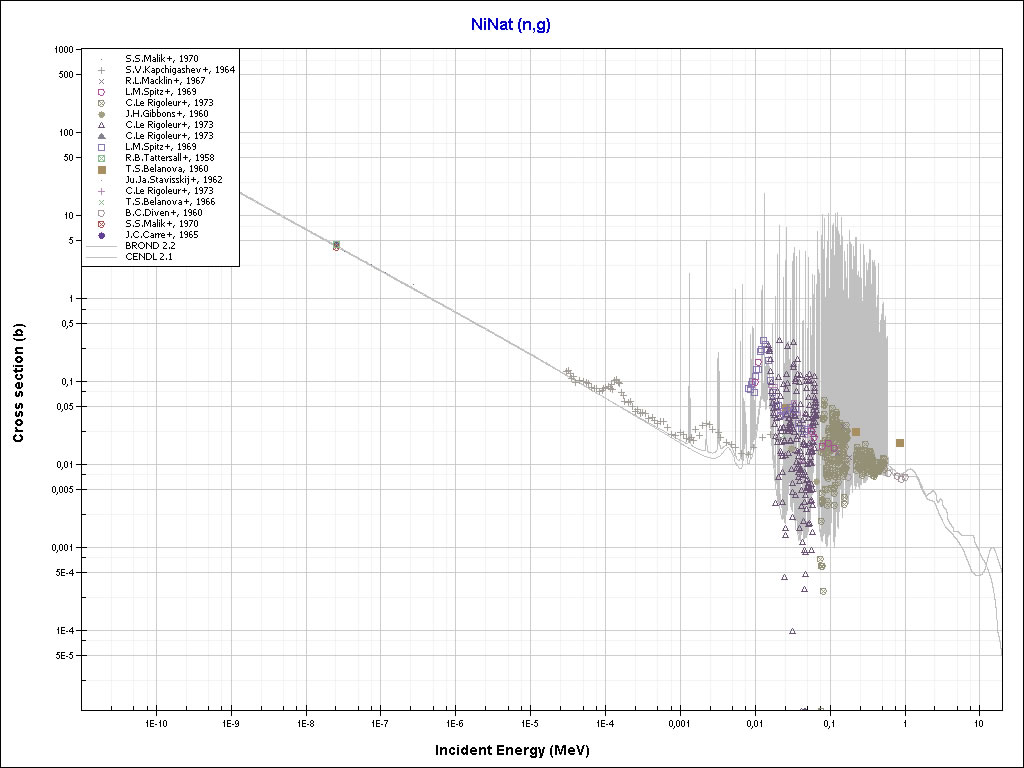The image size is (1024, 768).
Task: Click the plus marker beside S.V.Kapchigashev+, 1964
Action: [x=102, y=70]
